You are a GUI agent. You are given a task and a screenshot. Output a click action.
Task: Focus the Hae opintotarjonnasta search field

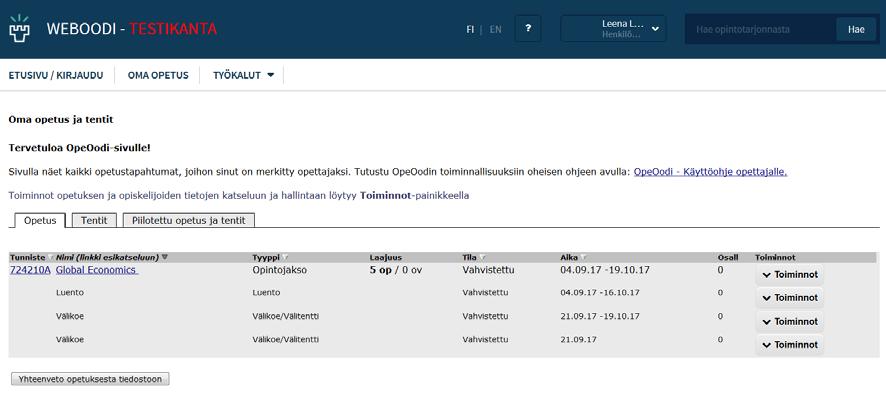(760, 29)
